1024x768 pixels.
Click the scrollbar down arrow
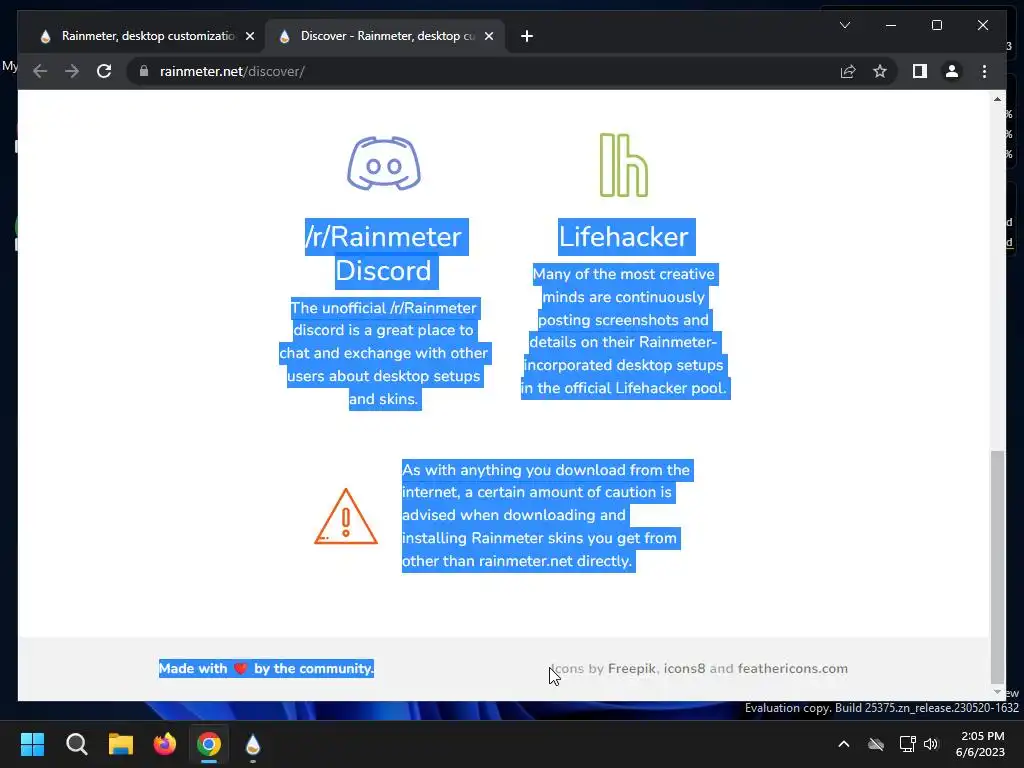pyautogui.click(x=997, y=692)
